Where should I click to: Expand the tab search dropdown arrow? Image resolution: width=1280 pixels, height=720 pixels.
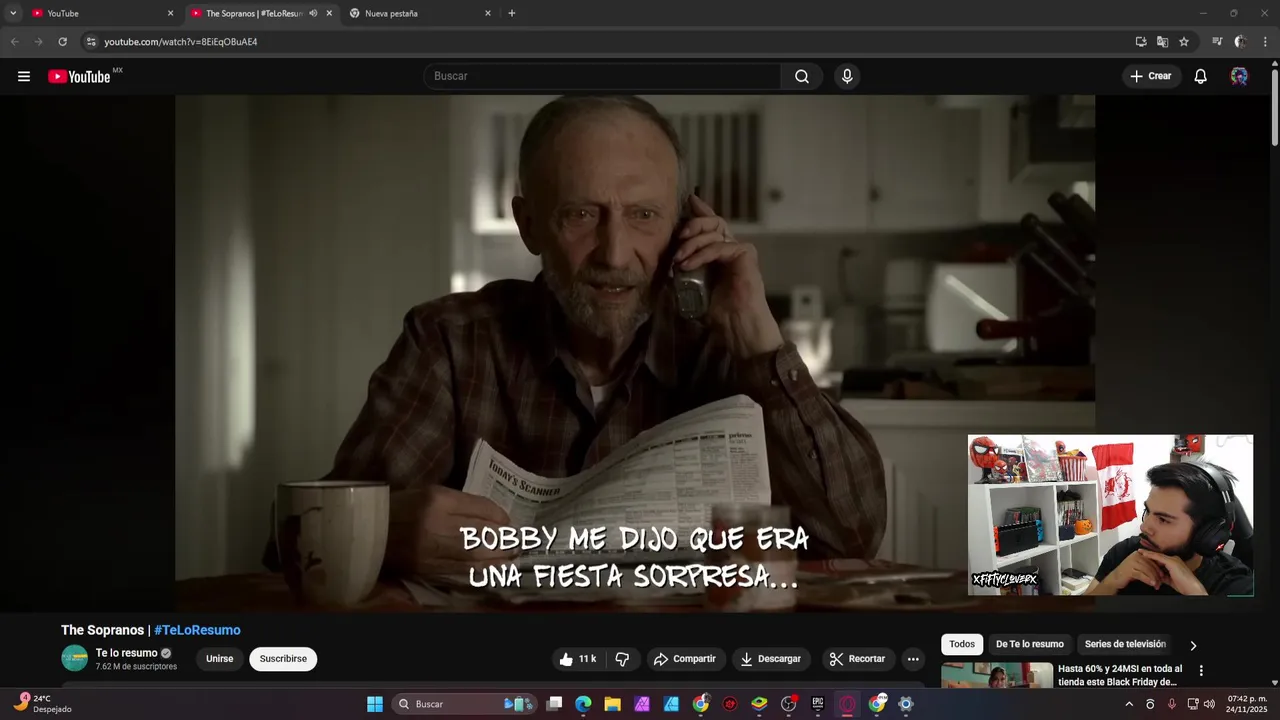tap(13, 13)
